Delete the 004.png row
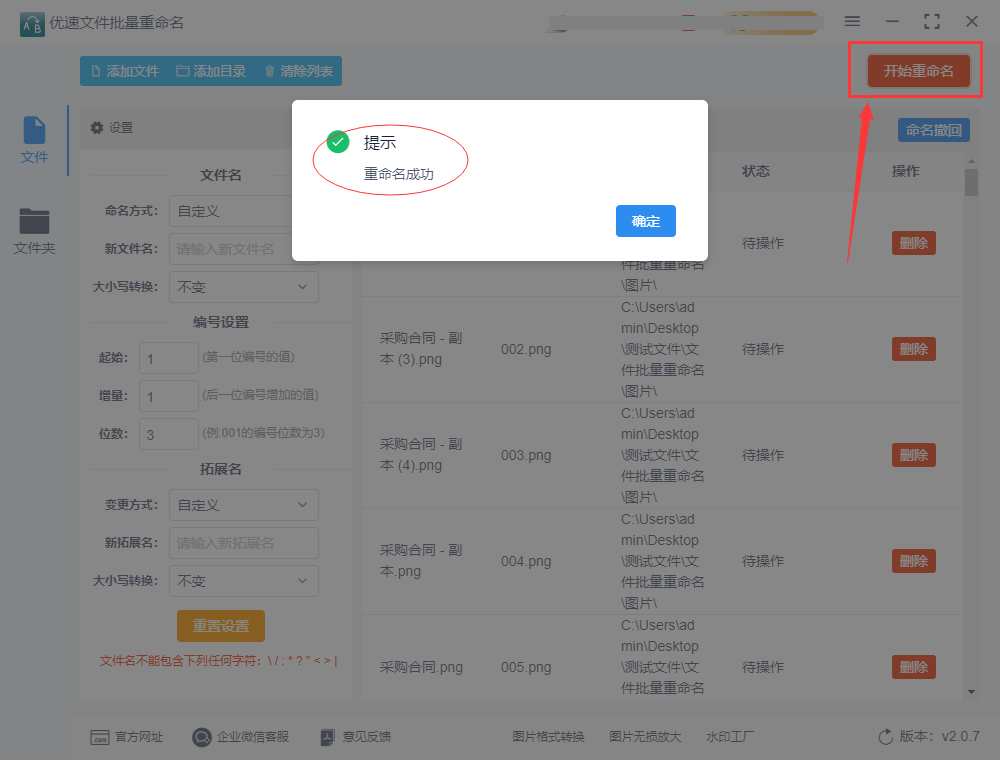 click(913, 561)
